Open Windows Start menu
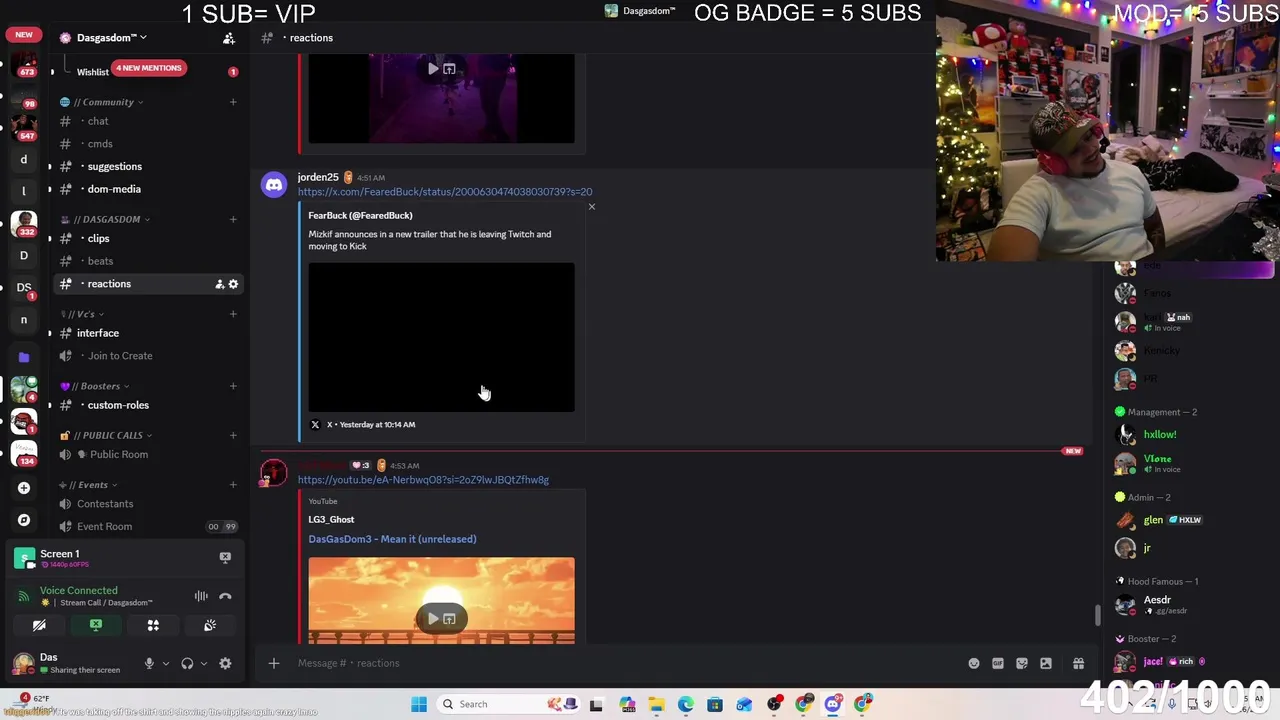 [419, 704]
